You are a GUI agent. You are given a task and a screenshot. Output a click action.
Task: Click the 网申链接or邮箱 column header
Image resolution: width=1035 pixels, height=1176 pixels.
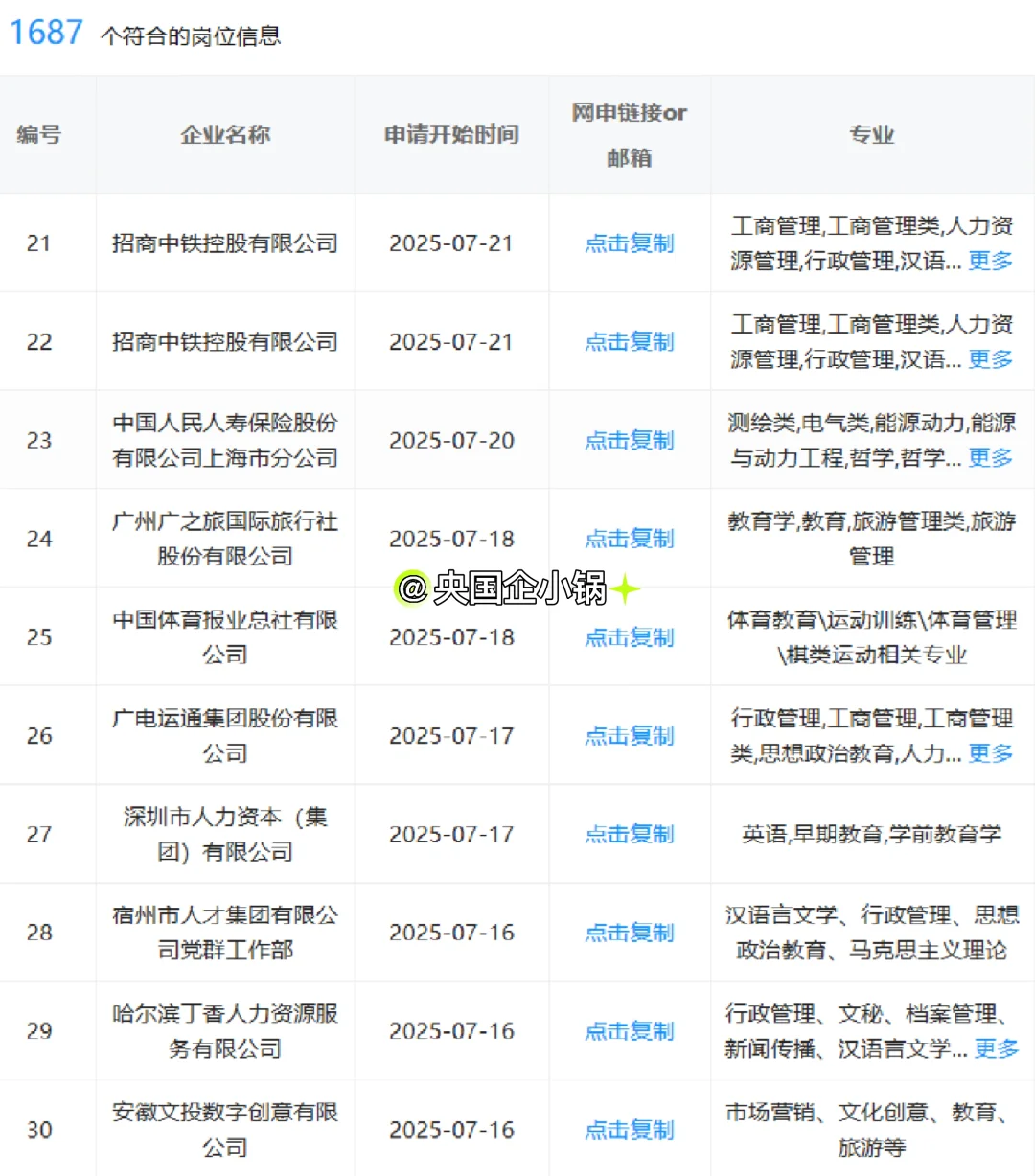[630, 135]
